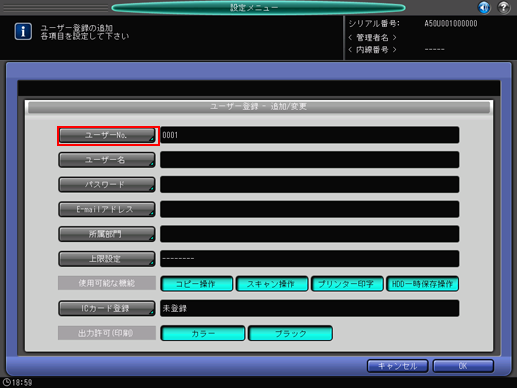Viewport: 517px width, 388px height.
Task: Toggle プリンター印字 function permission
Action: (347, 284)
